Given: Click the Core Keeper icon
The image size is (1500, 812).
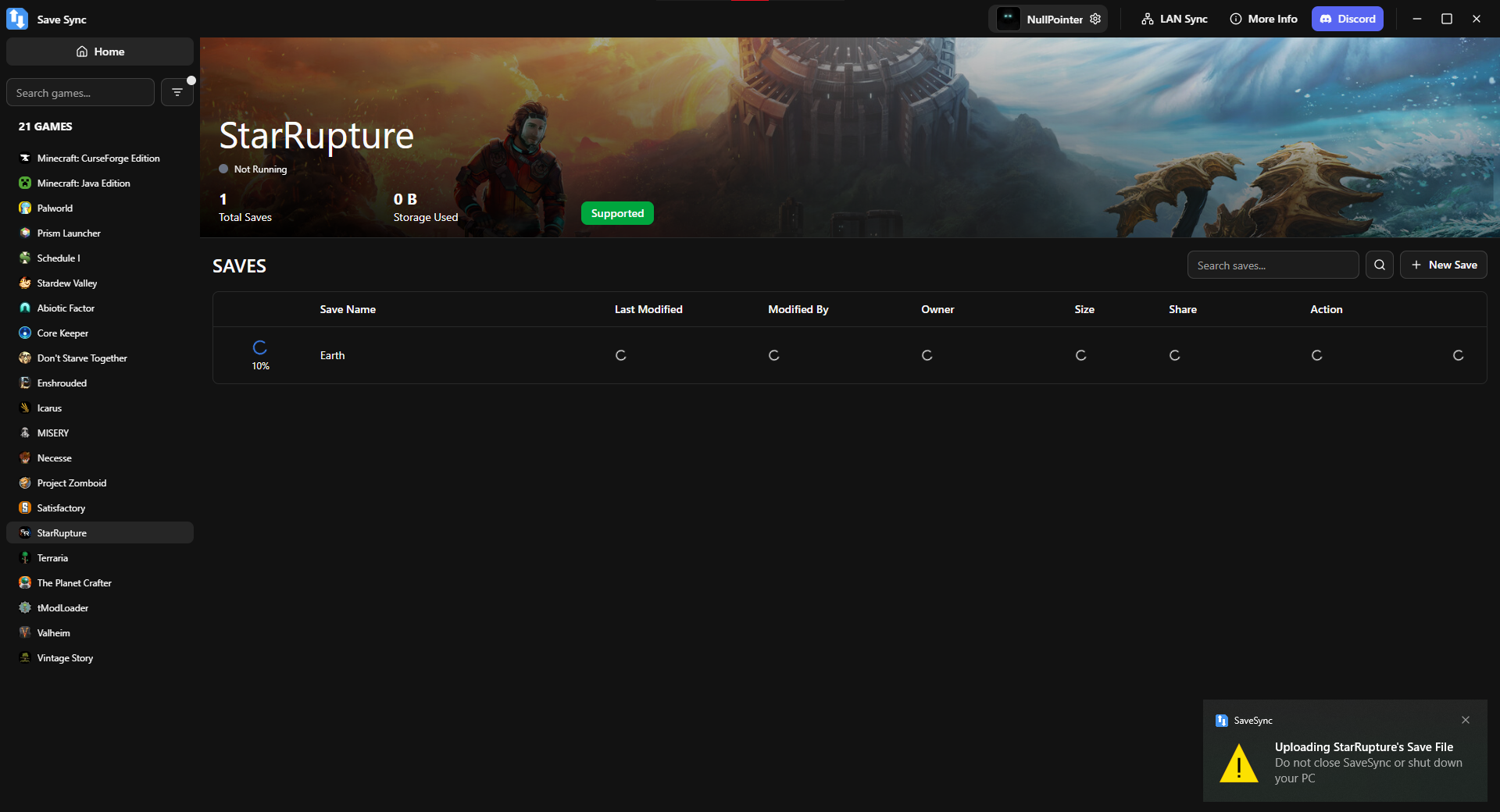Looking at the screenshot, I should 25,333.
